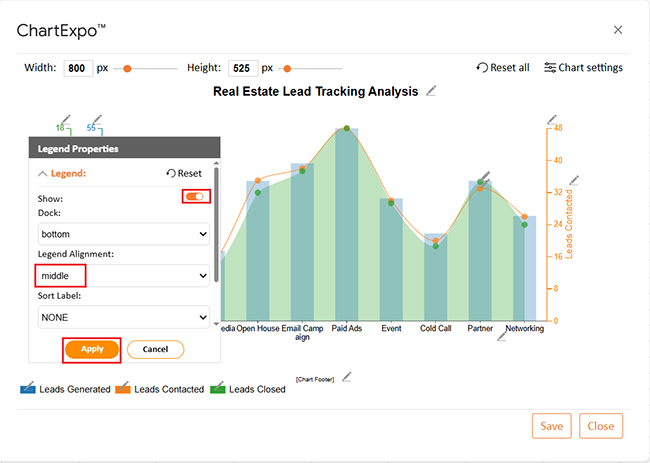Click edit pencil next to Chart Footer
The width and height of the screenshot is (650, 463).
[346, 377]
